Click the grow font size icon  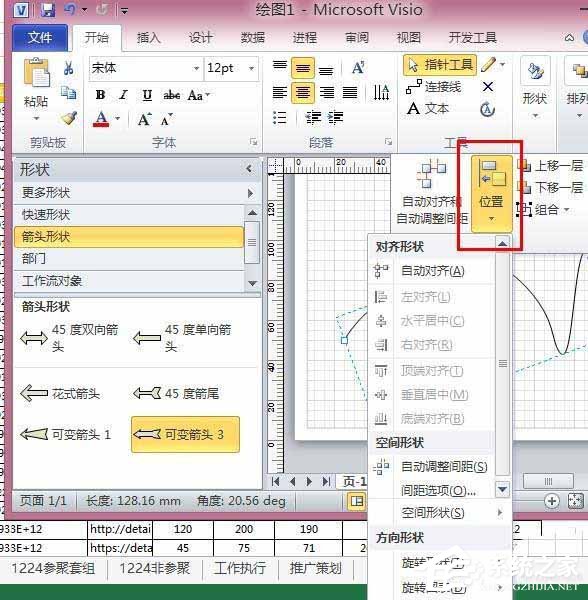click(x=145, y=119)
